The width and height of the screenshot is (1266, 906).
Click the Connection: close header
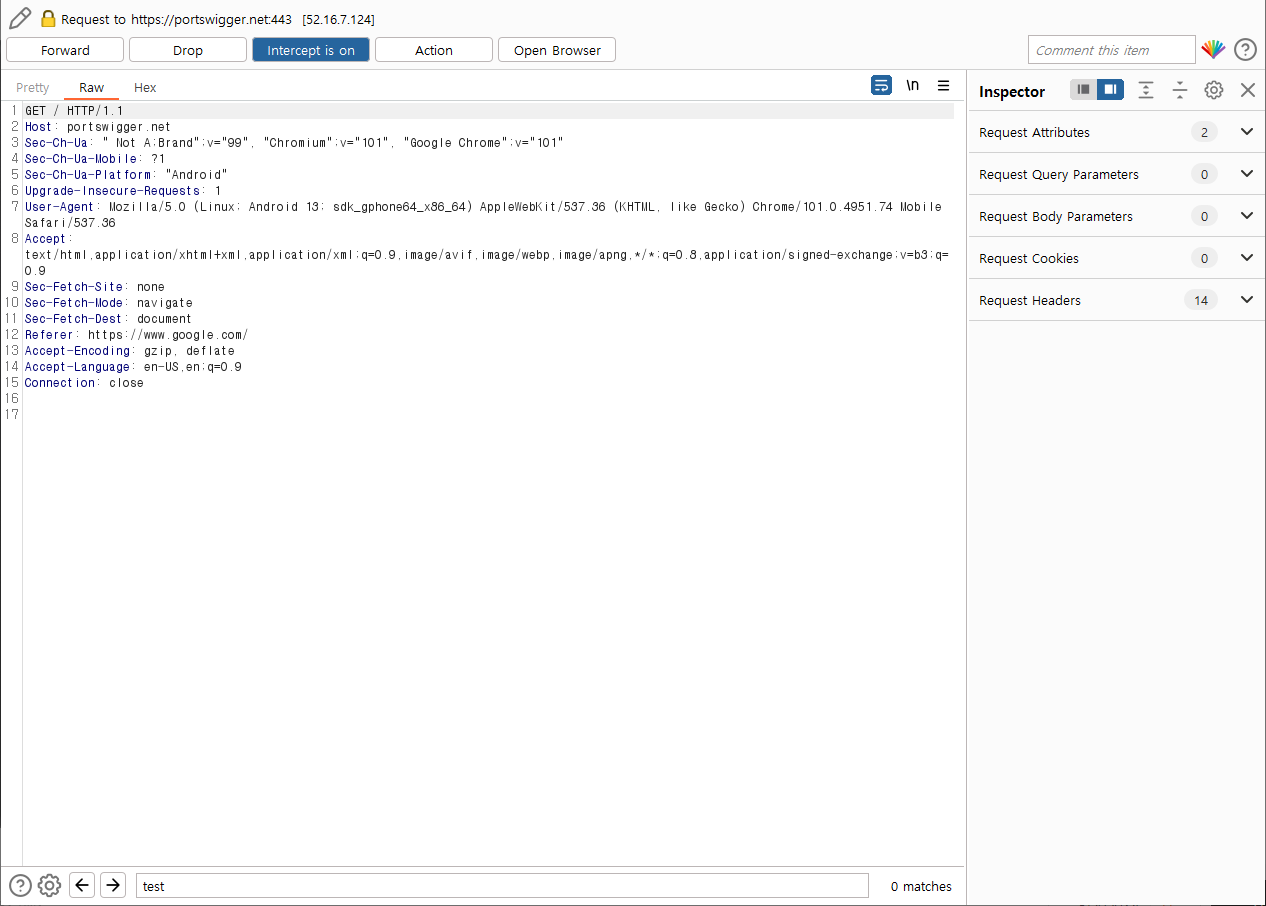(84, 383)
